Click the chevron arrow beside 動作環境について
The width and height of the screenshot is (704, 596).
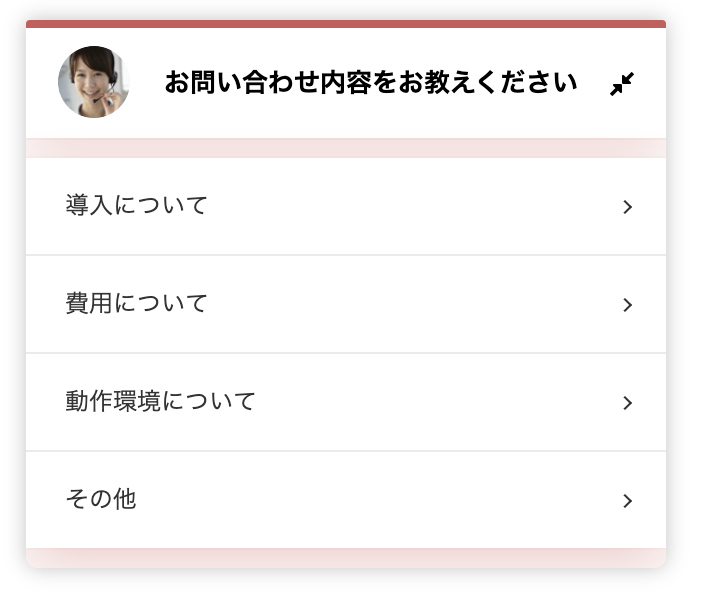[x=628, y=403]
